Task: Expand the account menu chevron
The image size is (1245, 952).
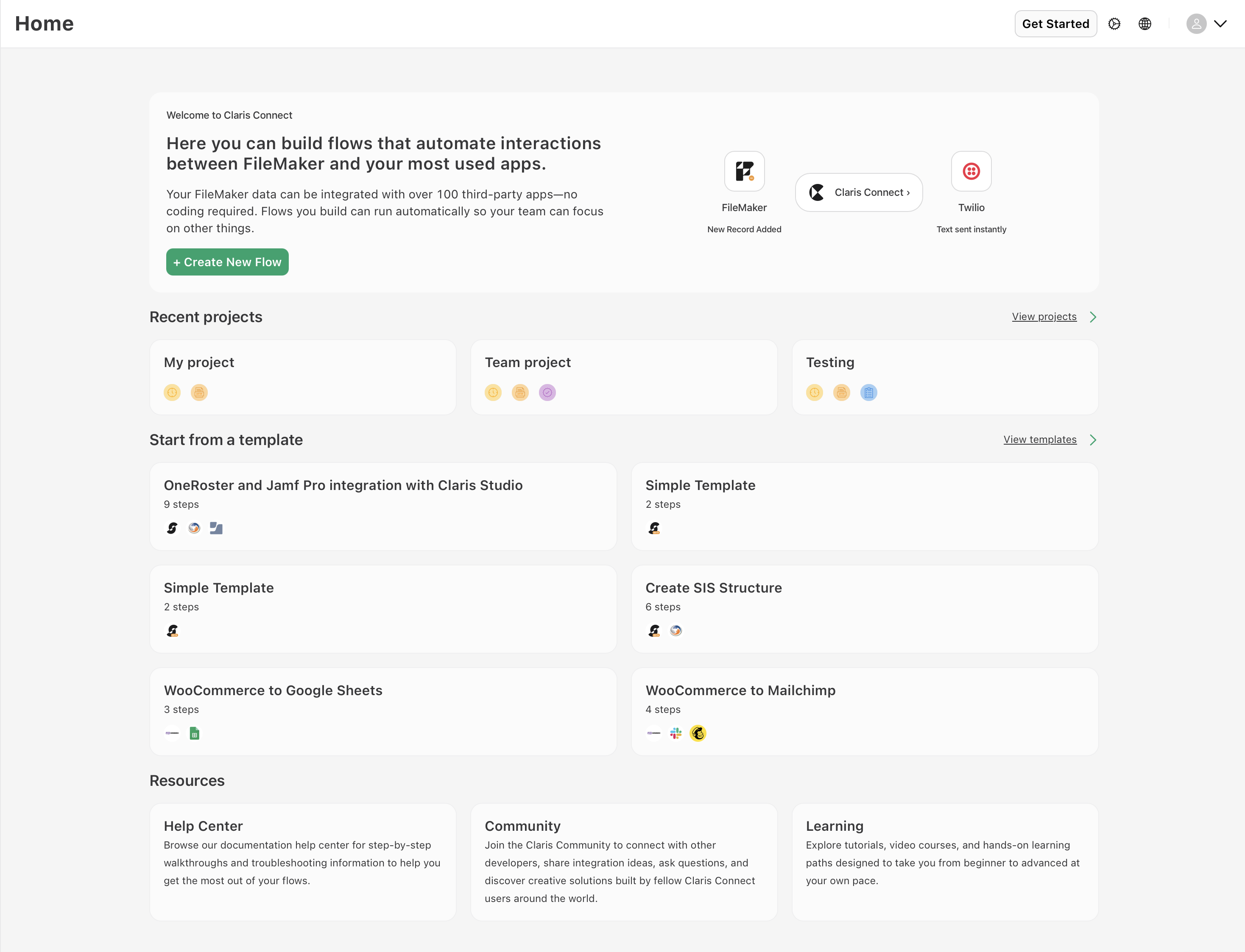Action: coord(1220,24)
